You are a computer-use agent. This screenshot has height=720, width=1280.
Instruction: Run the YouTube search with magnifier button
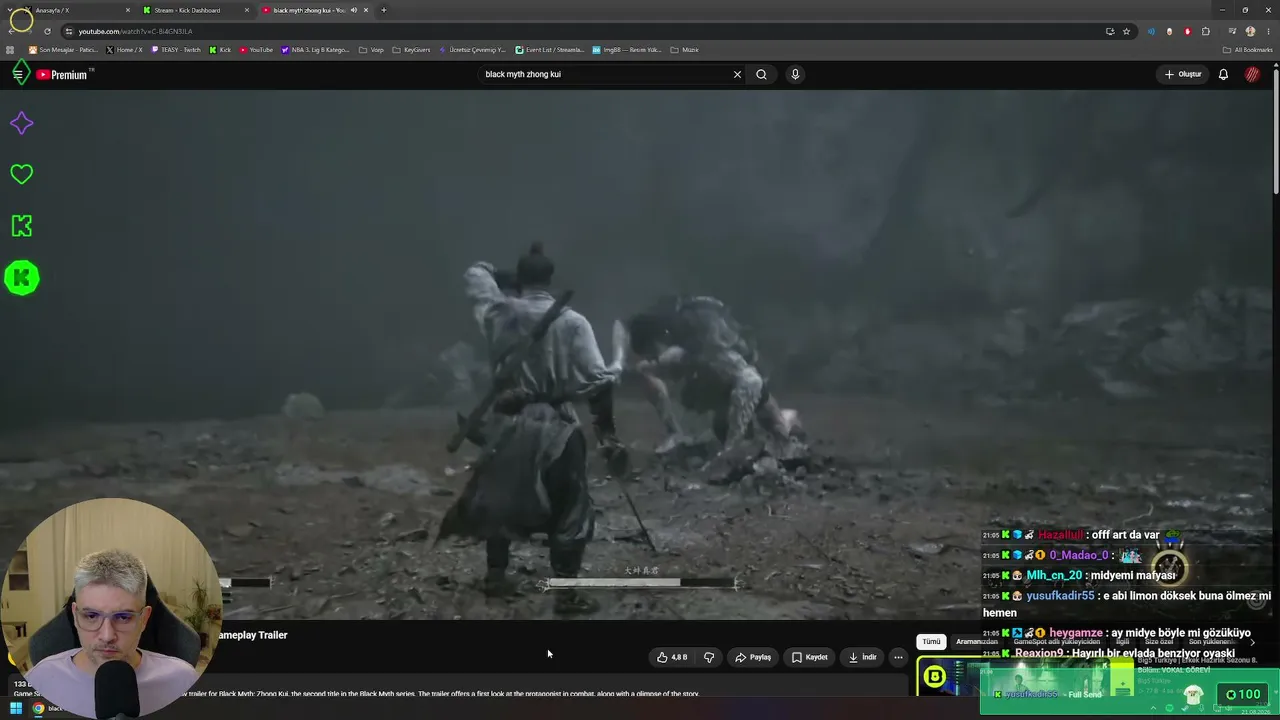pyautogui.click(x=761, y=74)
